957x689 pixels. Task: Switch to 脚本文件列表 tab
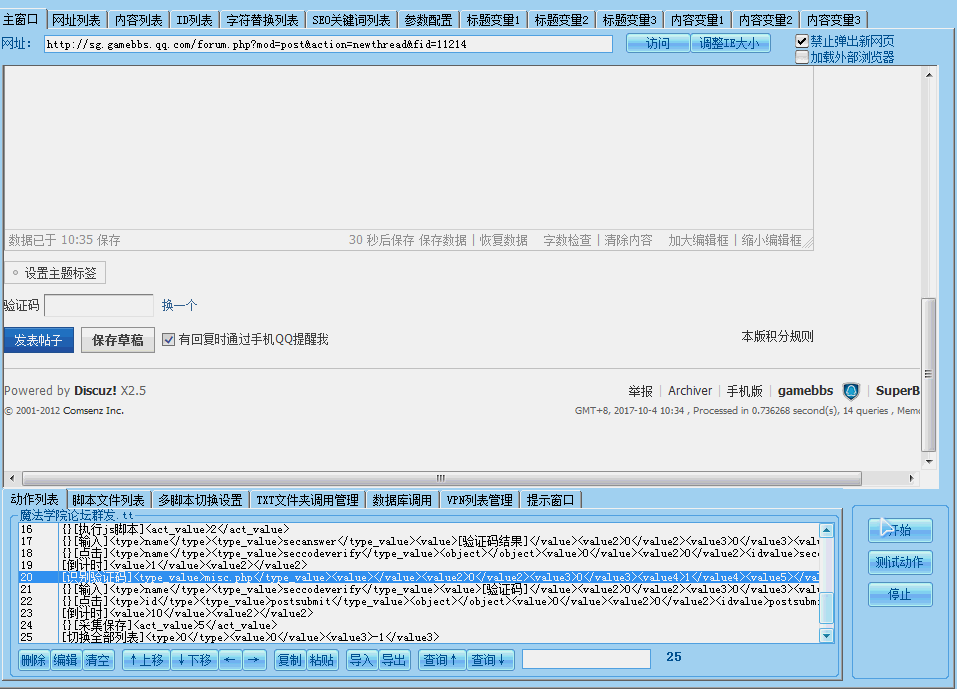(x=108, y=500)
